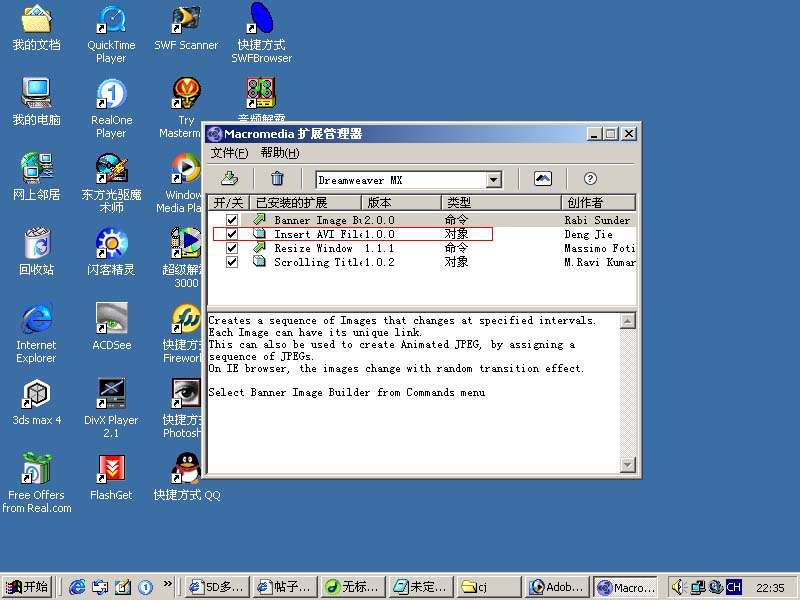
Task: Select the SWF Scanner desktop shortcut
Action: click(186, 28)
